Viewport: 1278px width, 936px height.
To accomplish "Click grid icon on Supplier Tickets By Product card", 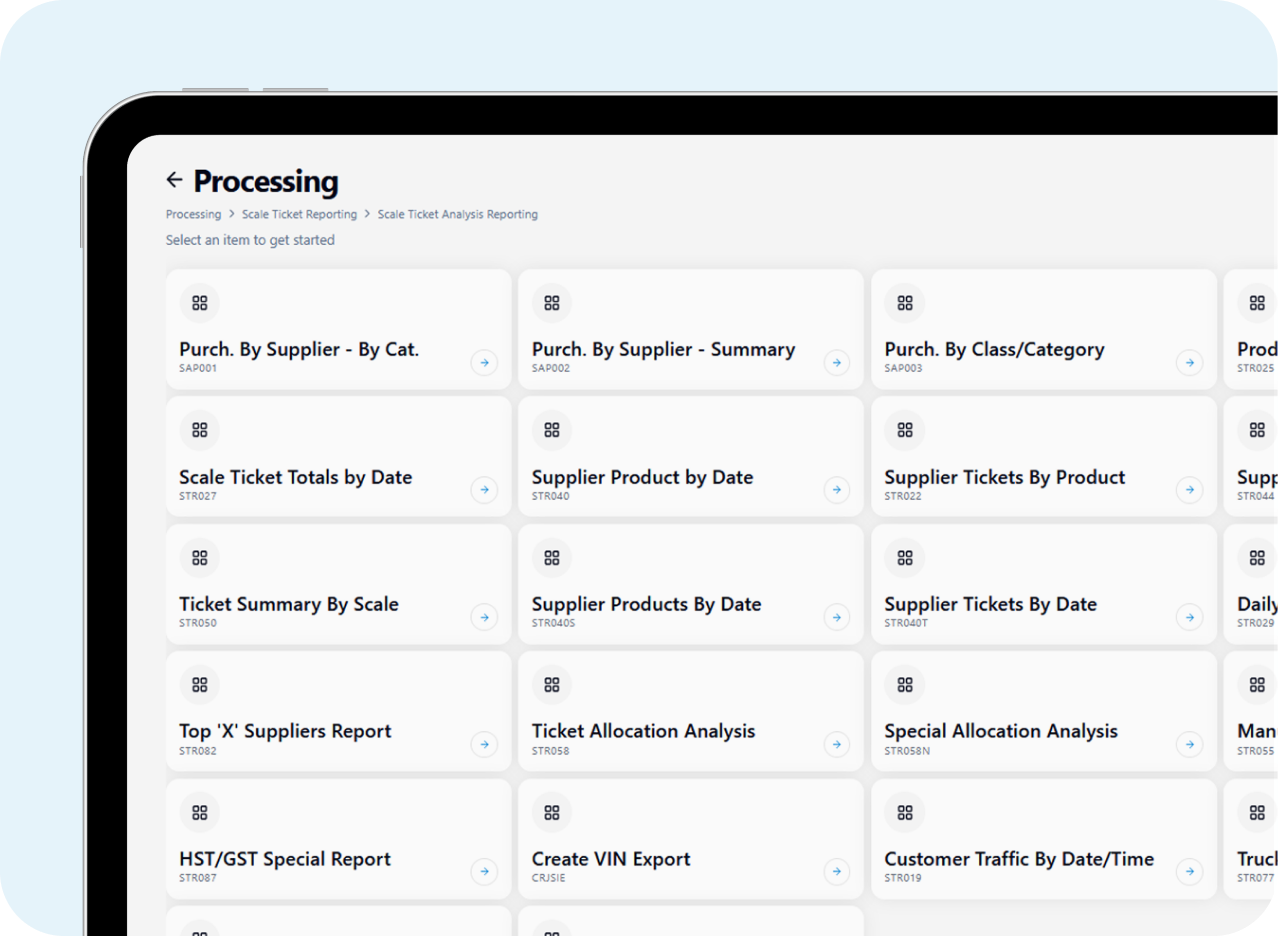I will [905, 430].
